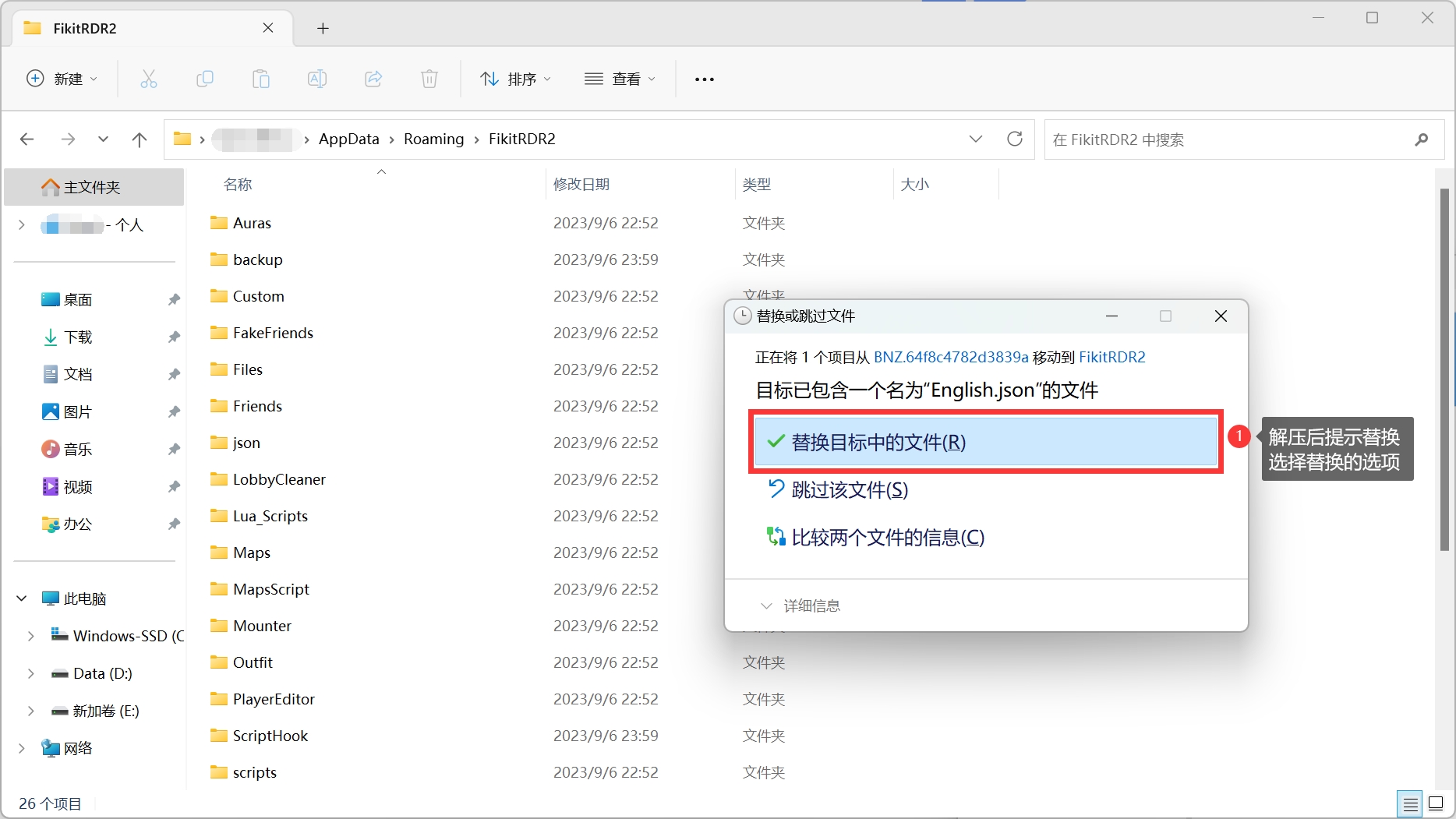Open the 排序 sort dropdown
The height and width of the screenshot is (819, 1456).
tap(515, 79)
